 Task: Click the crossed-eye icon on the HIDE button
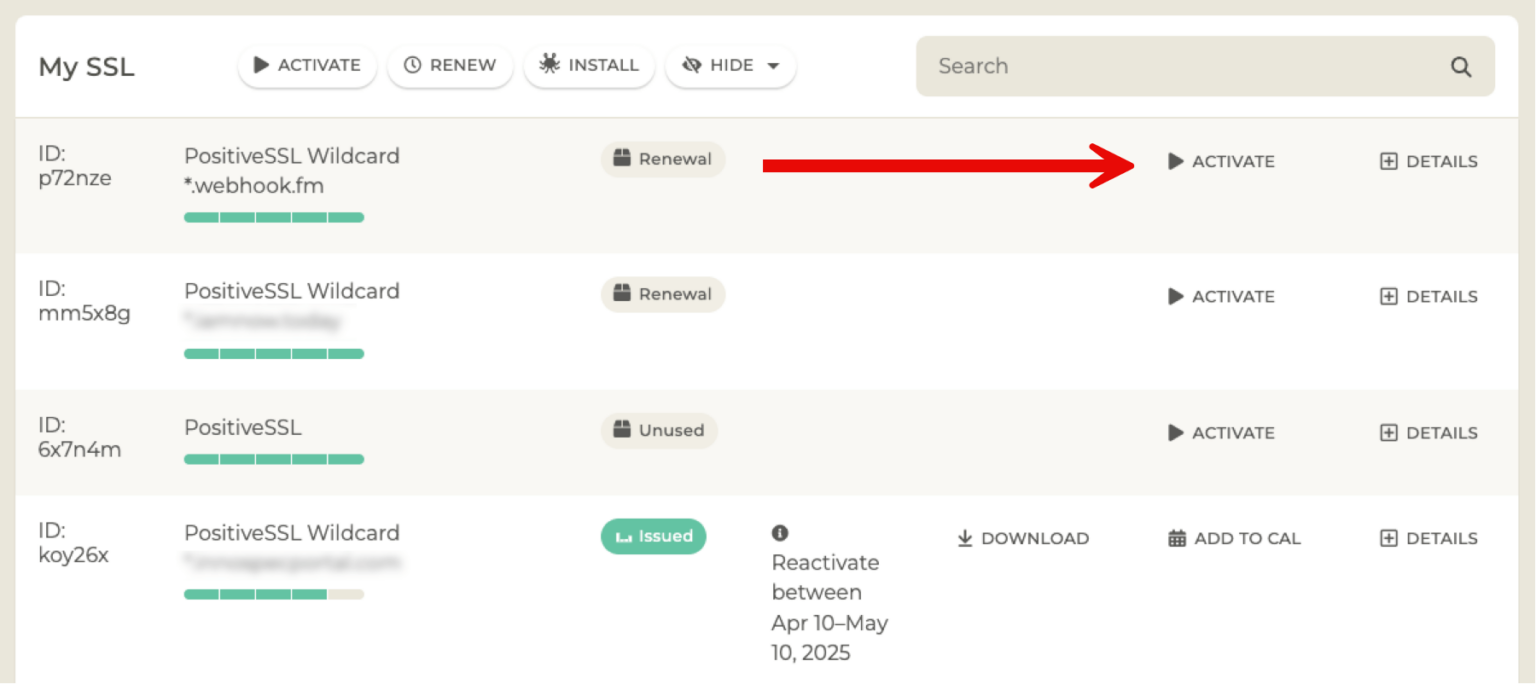pyautogui.click(x=691, y=64)
